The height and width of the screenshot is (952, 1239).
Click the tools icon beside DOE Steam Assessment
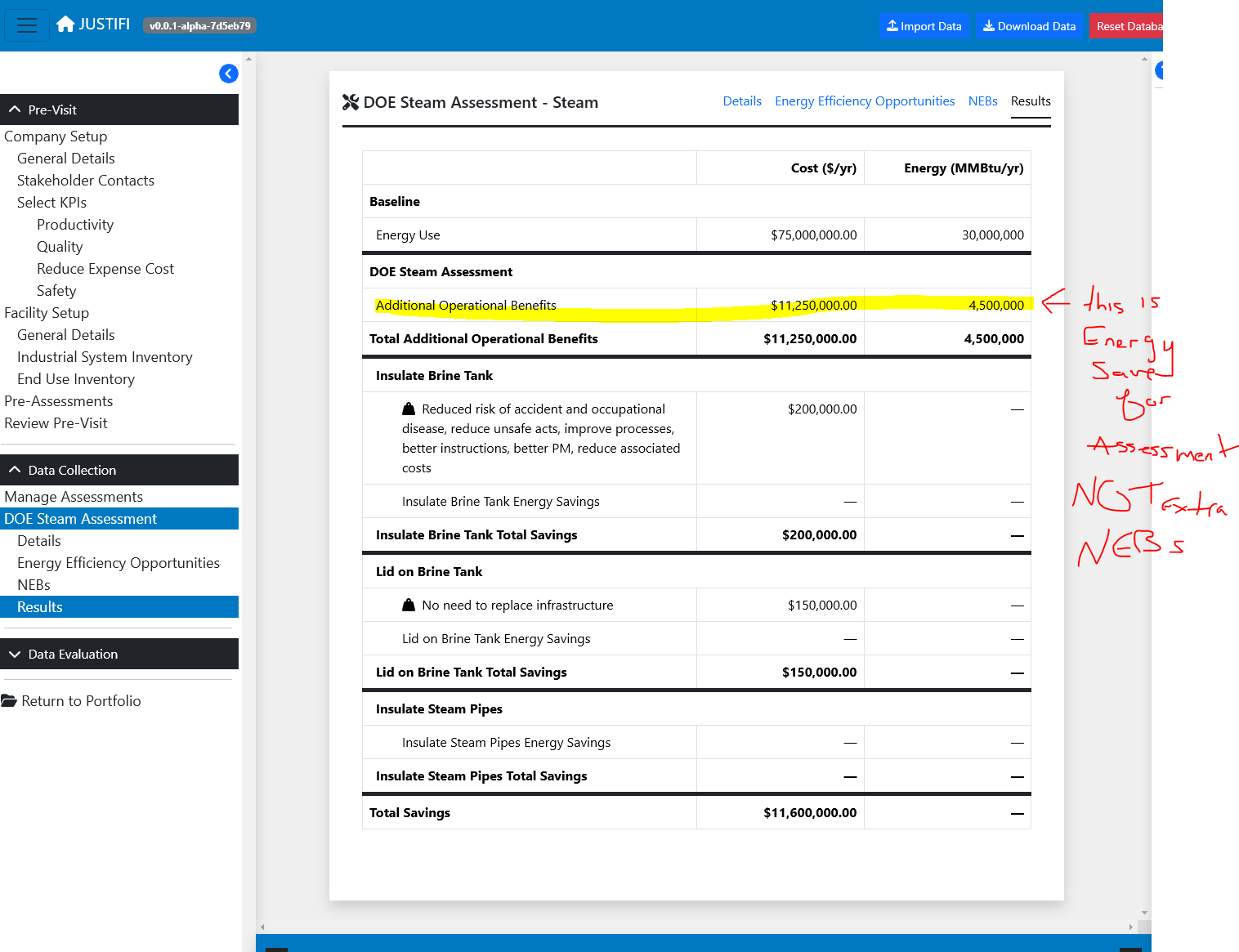[351, 102]
